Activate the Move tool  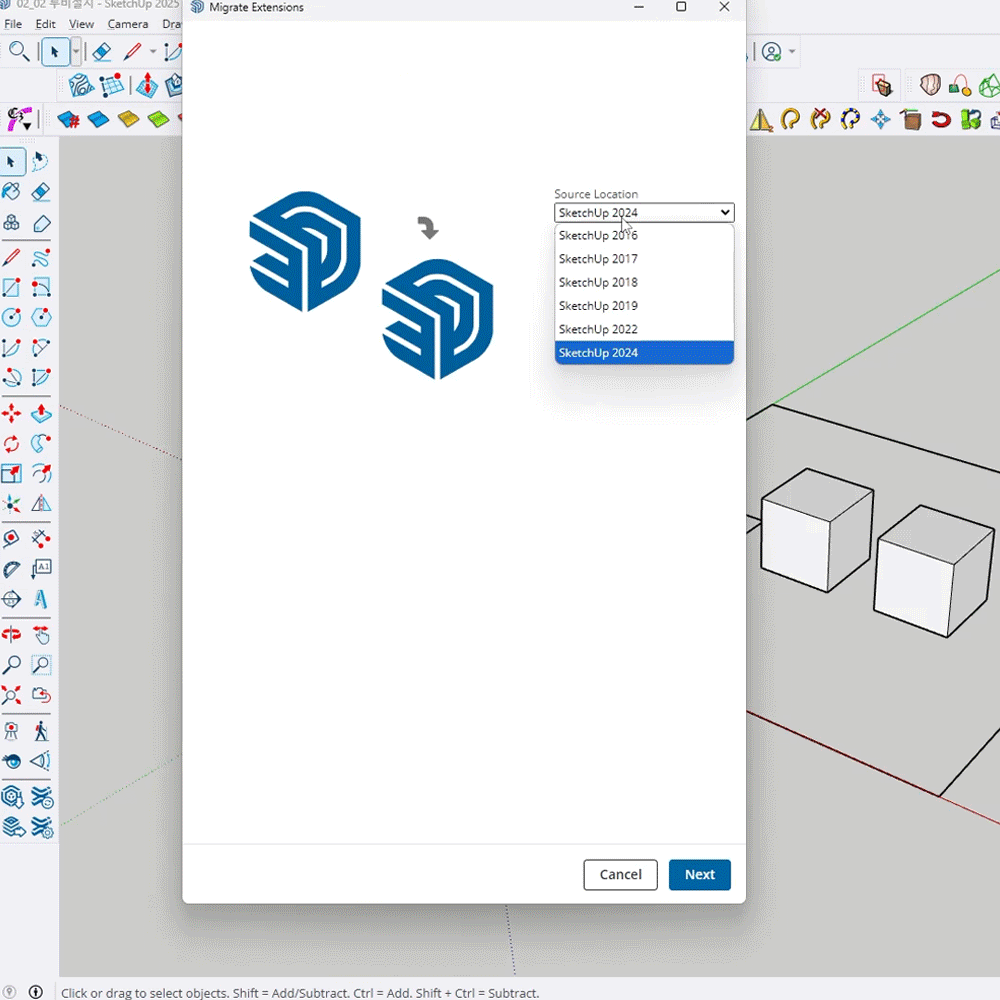coord(11,413)
